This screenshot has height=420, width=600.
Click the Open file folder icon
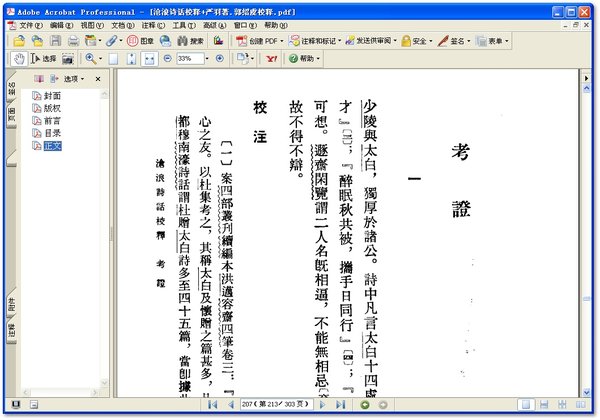19,41
